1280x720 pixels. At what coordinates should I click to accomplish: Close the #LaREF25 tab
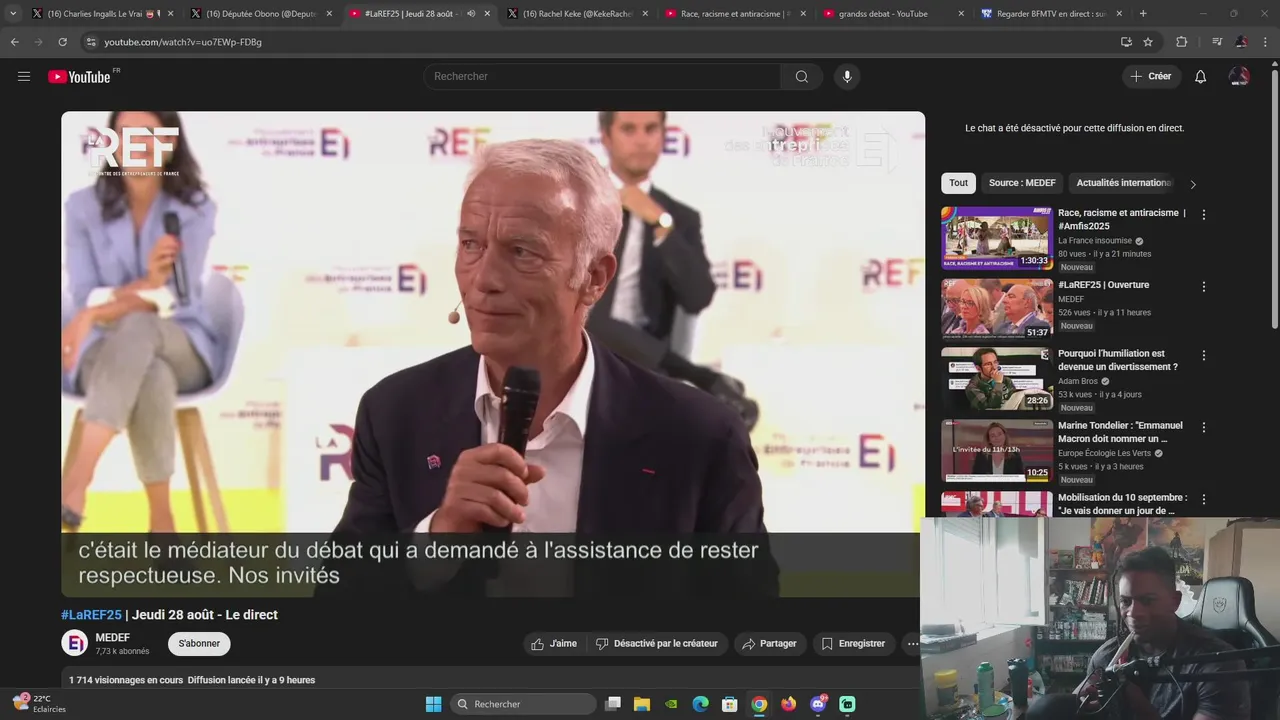tap(487, 14)
